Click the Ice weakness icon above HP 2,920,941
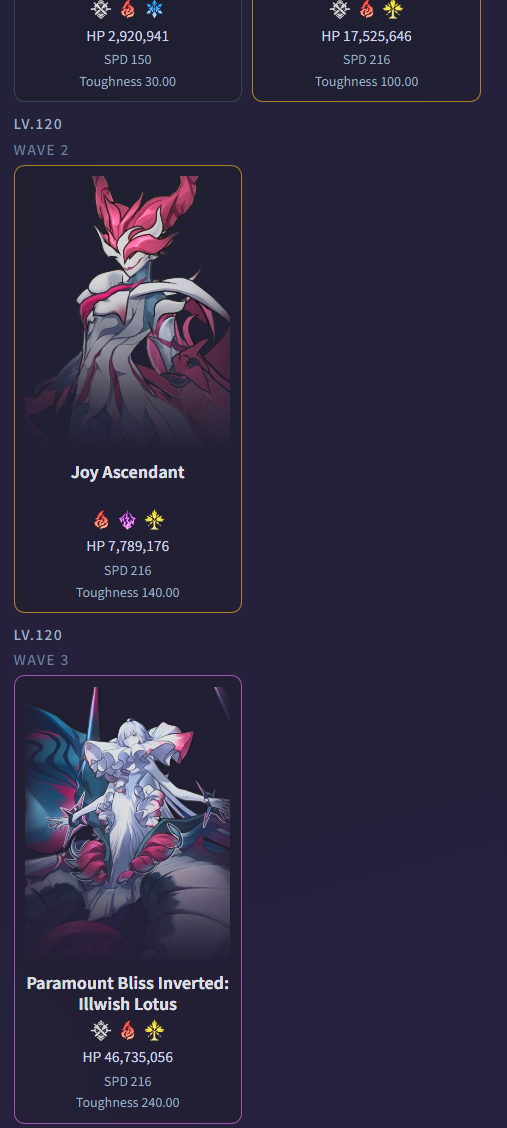The width and height of the screenshot is (507, 1128). coord(154,9)
